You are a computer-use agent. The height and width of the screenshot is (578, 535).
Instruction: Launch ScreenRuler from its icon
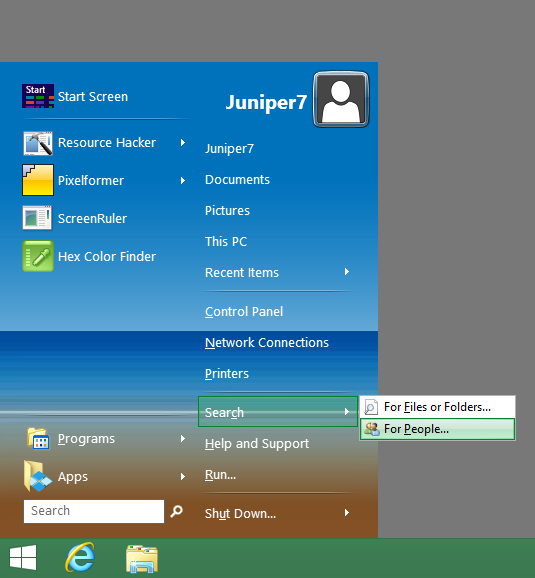point(37,218)
